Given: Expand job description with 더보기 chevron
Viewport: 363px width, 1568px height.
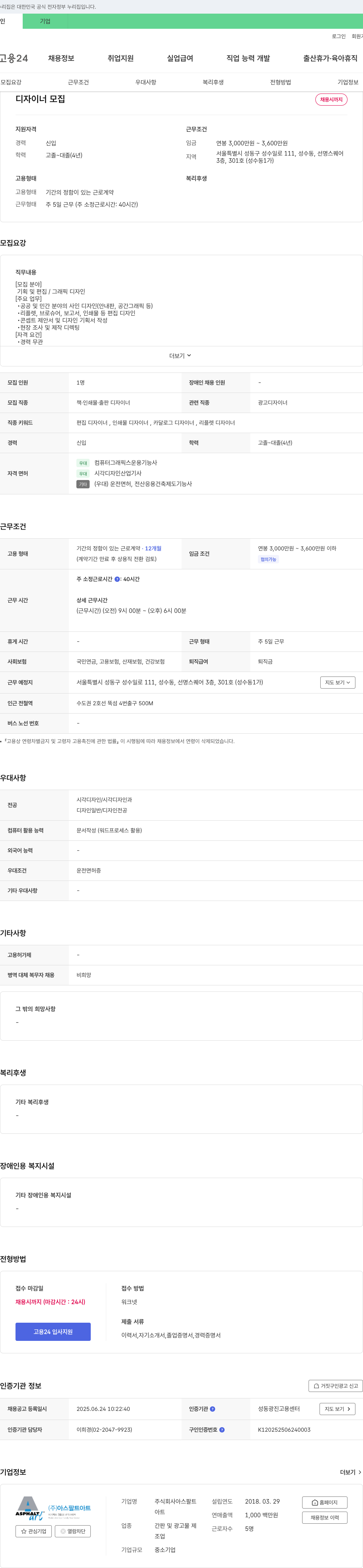Looking at the screenshot, I should click(181, 355).
